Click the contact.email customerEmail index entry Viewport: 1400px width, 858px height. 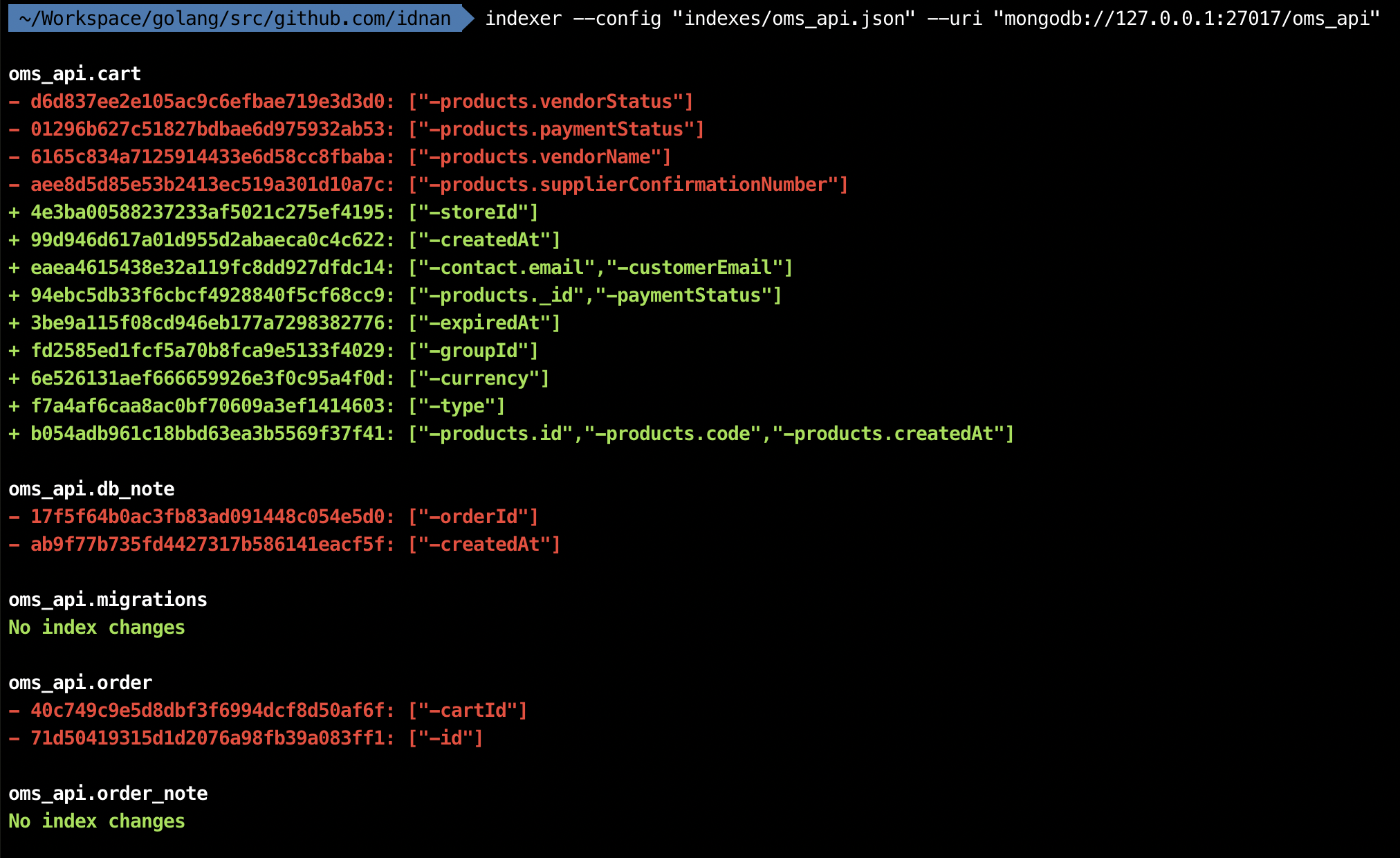pyautogui.click(x=600, y=268)
